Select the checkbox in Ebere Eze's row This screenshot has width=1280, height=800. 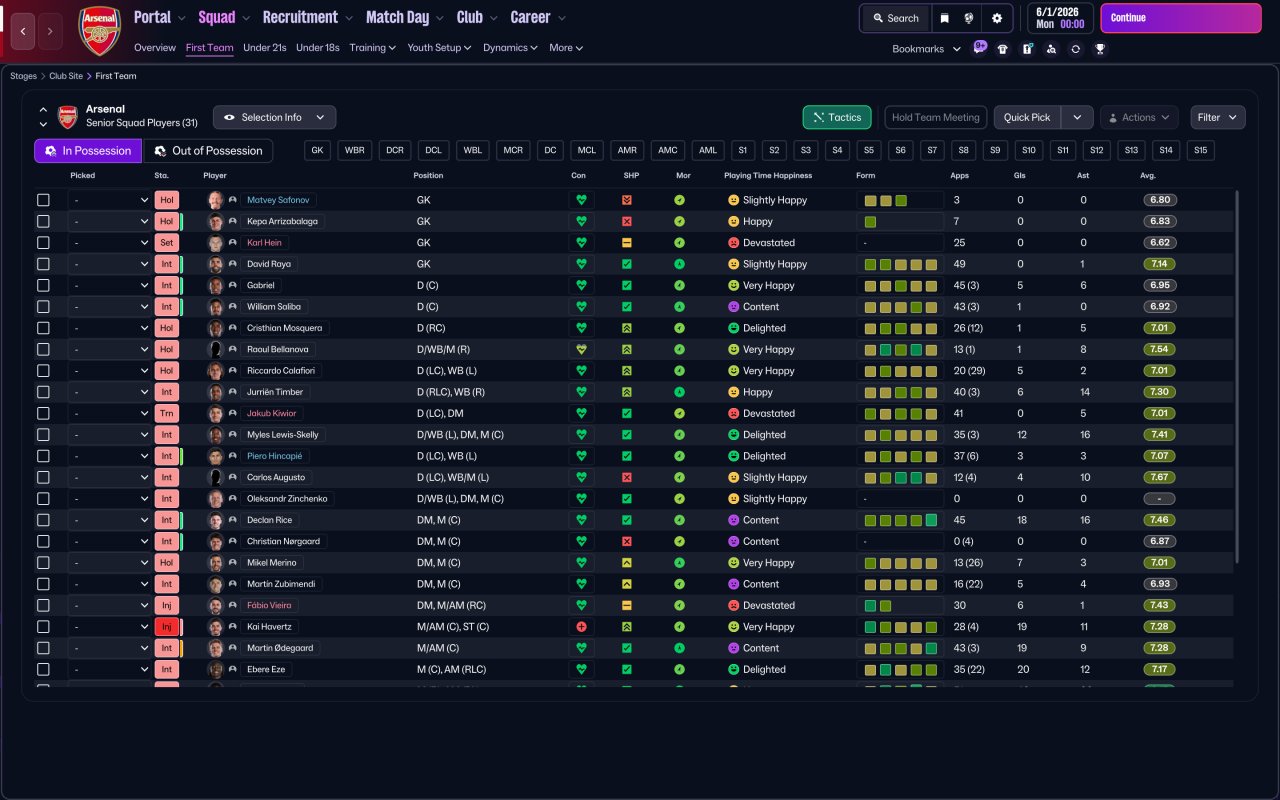pyautogui.click(x=43, y=670)
